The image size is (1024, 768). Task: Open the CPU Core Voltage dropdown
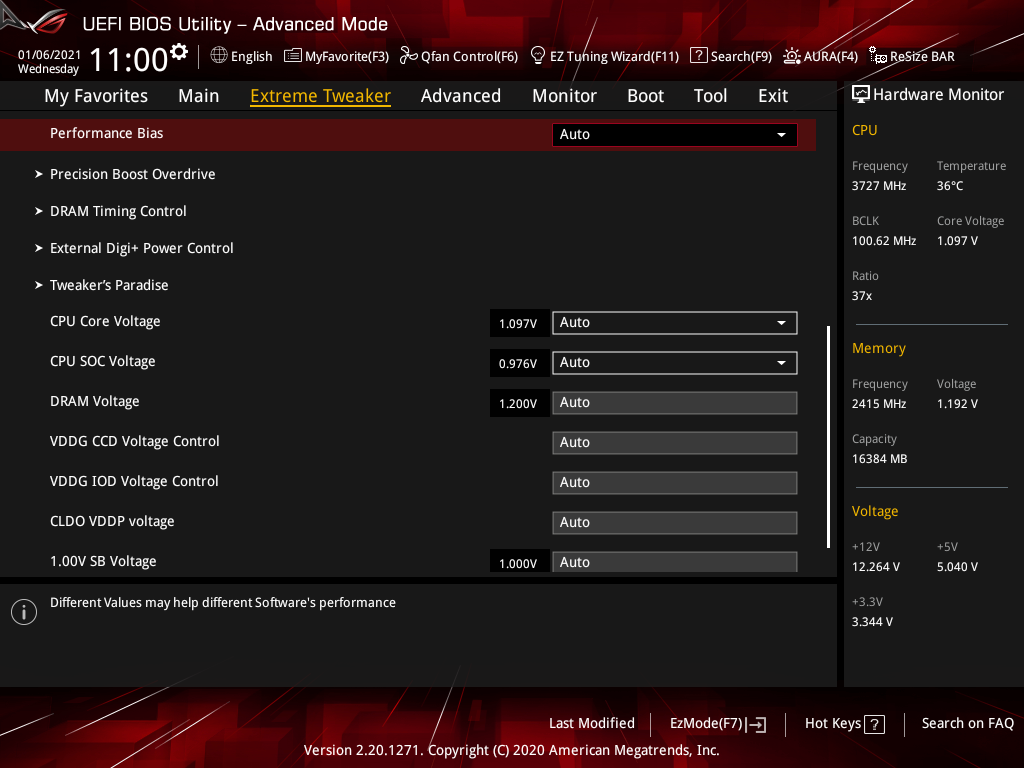[675, 323]
